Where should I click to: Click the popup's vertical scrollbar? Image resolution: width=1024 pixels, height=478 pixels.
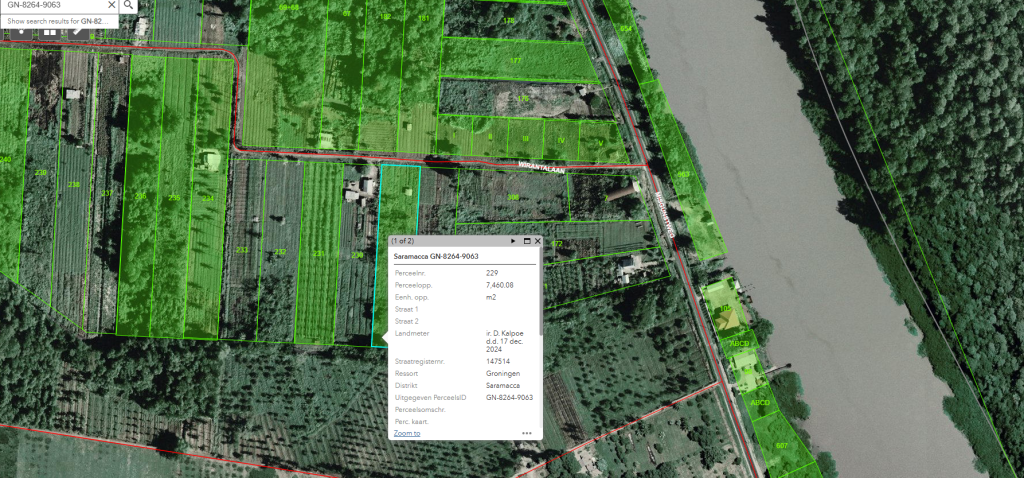coord(541,300)
